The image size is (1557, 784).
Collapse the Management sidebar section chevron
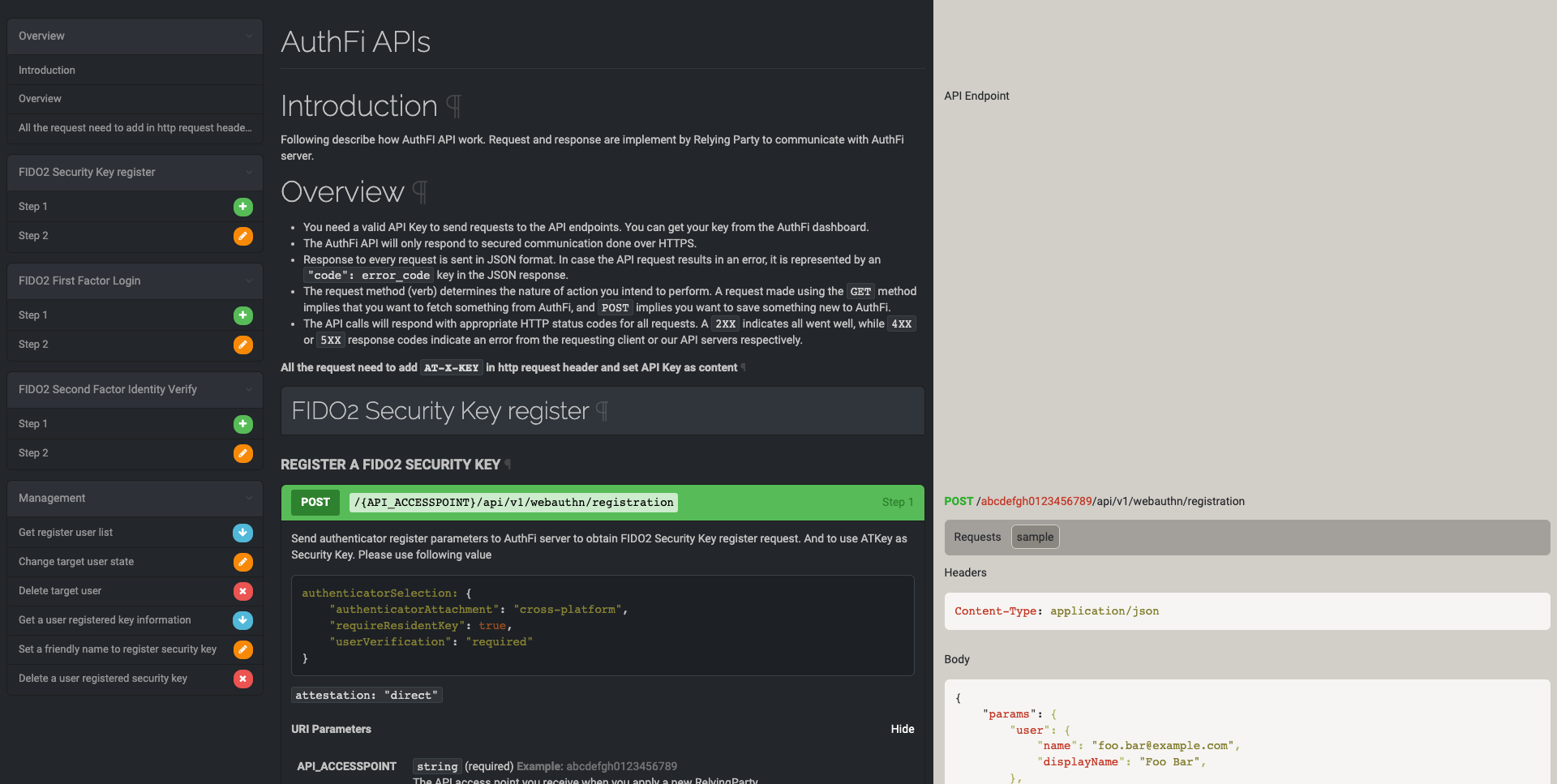point(249,499)
